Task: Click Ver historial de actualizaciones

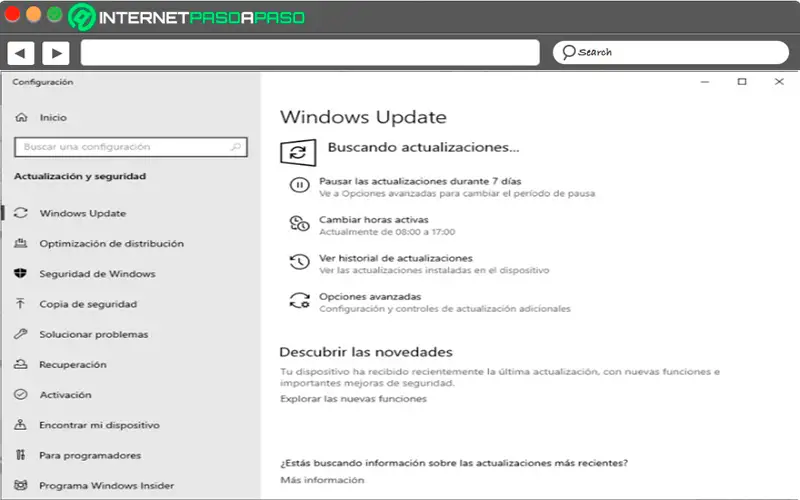Action: 396,258
